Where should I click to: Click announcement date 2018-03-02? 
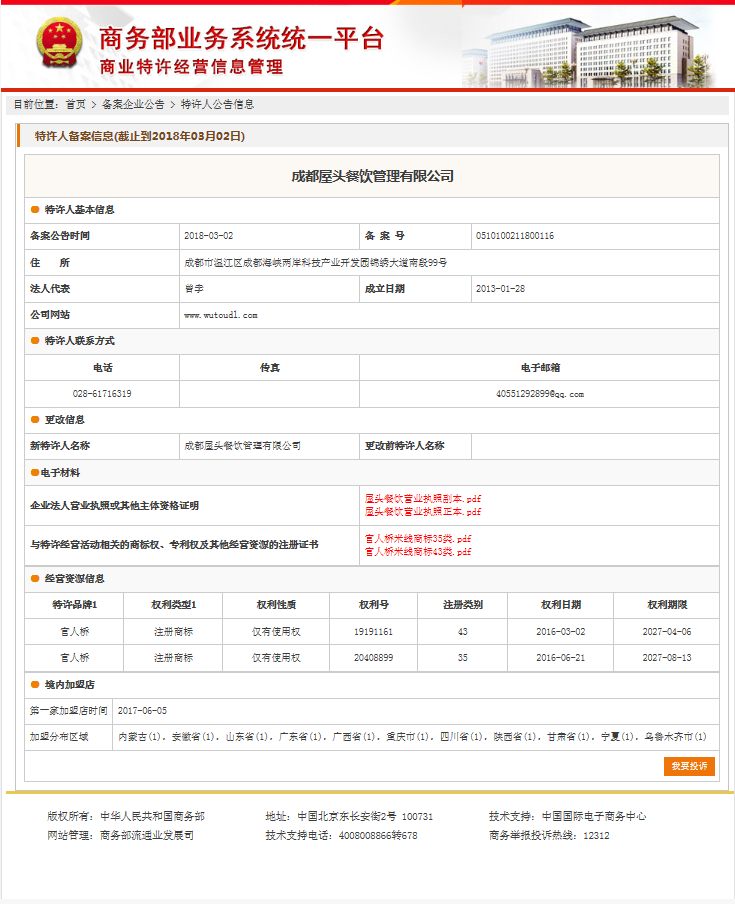209,236
